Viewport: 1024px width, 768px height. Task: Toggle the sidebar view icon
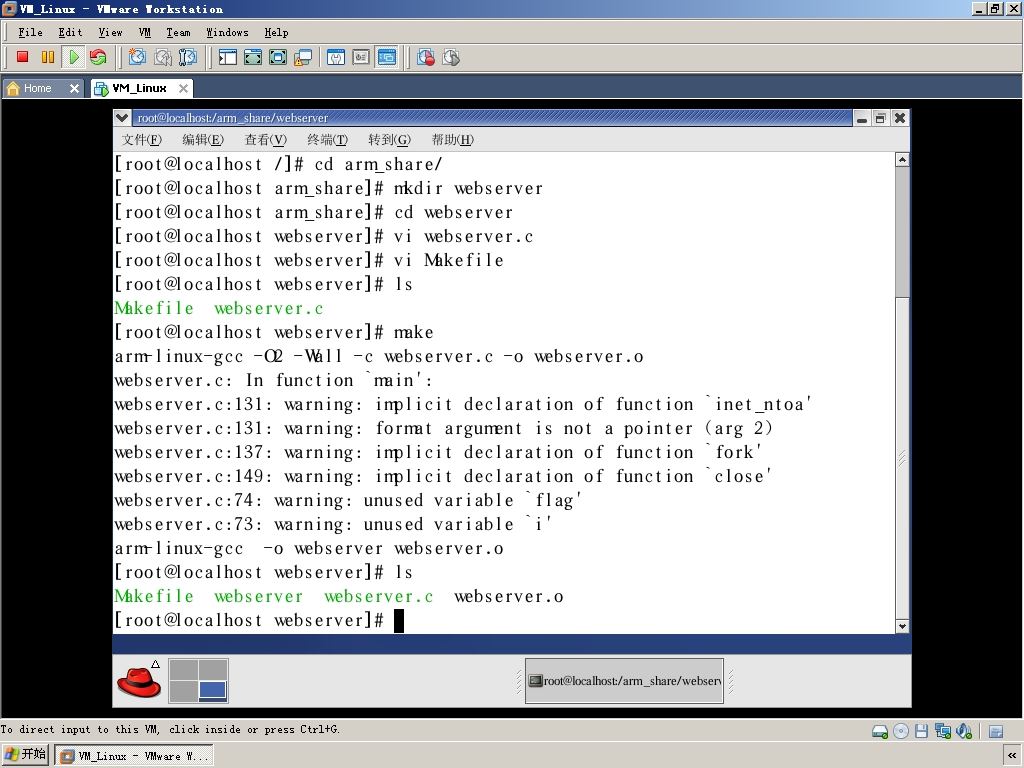click(227, 57)
